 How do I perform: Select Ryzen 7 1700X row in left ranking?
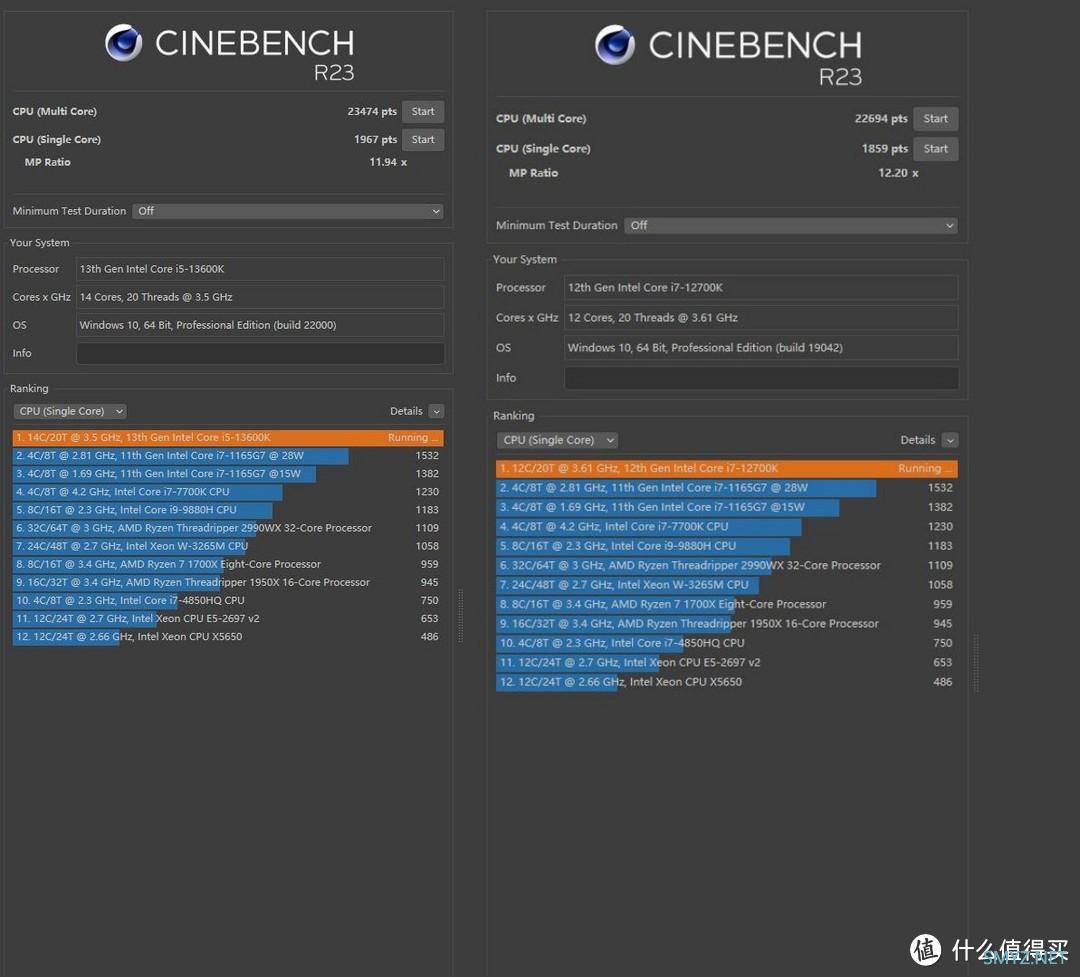[x=228, y=564]
